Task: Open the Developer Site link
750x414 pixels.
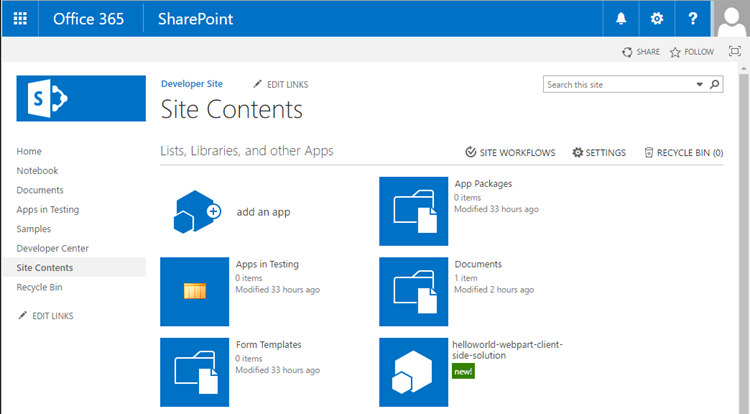Action: pyautogui.click(x=192, y=84)
